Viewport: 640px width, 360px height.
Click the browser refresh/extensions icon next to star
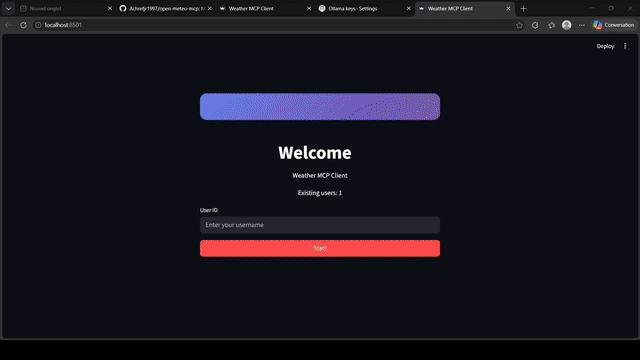click(535, 25)
